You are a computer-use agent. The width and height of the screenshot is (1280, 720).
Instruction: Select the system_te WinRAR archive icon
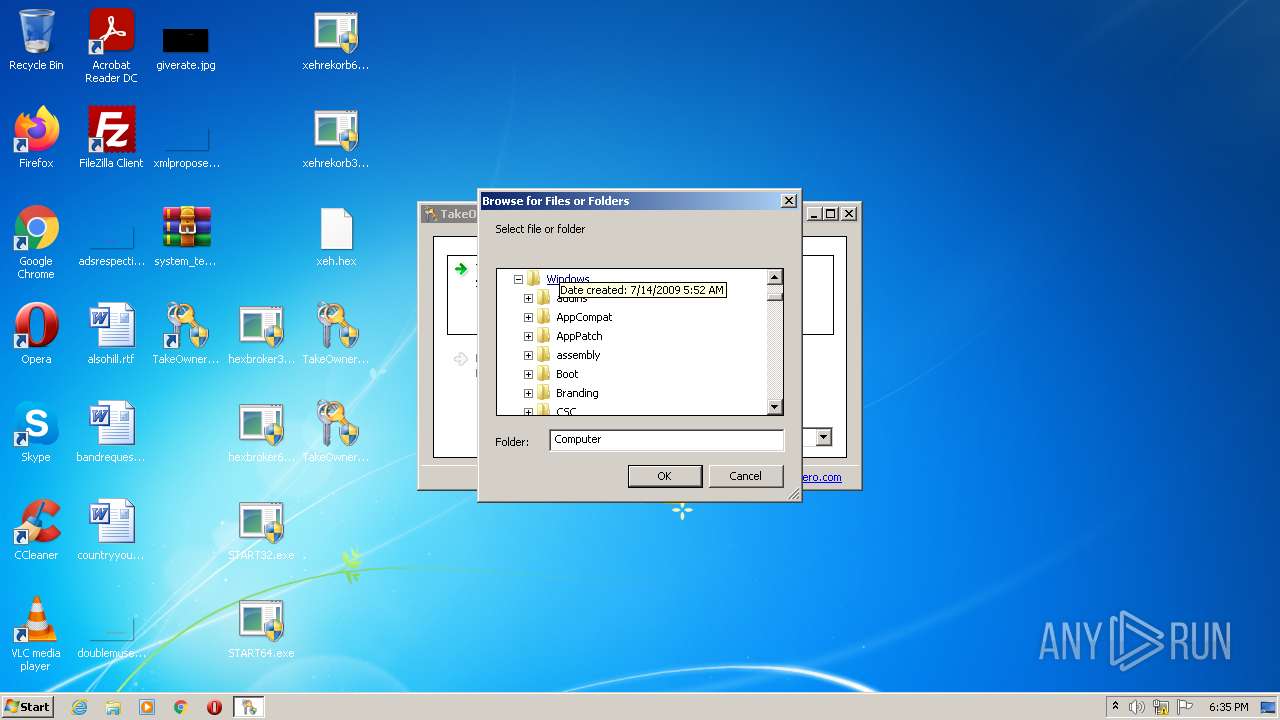tap(186, 237)
